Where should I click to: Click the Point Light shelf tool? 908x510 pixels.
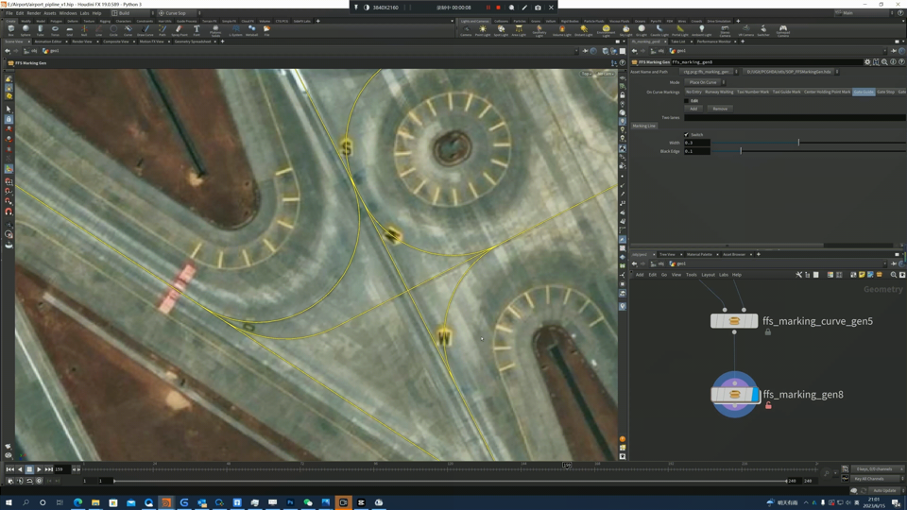tap(482, 30)
